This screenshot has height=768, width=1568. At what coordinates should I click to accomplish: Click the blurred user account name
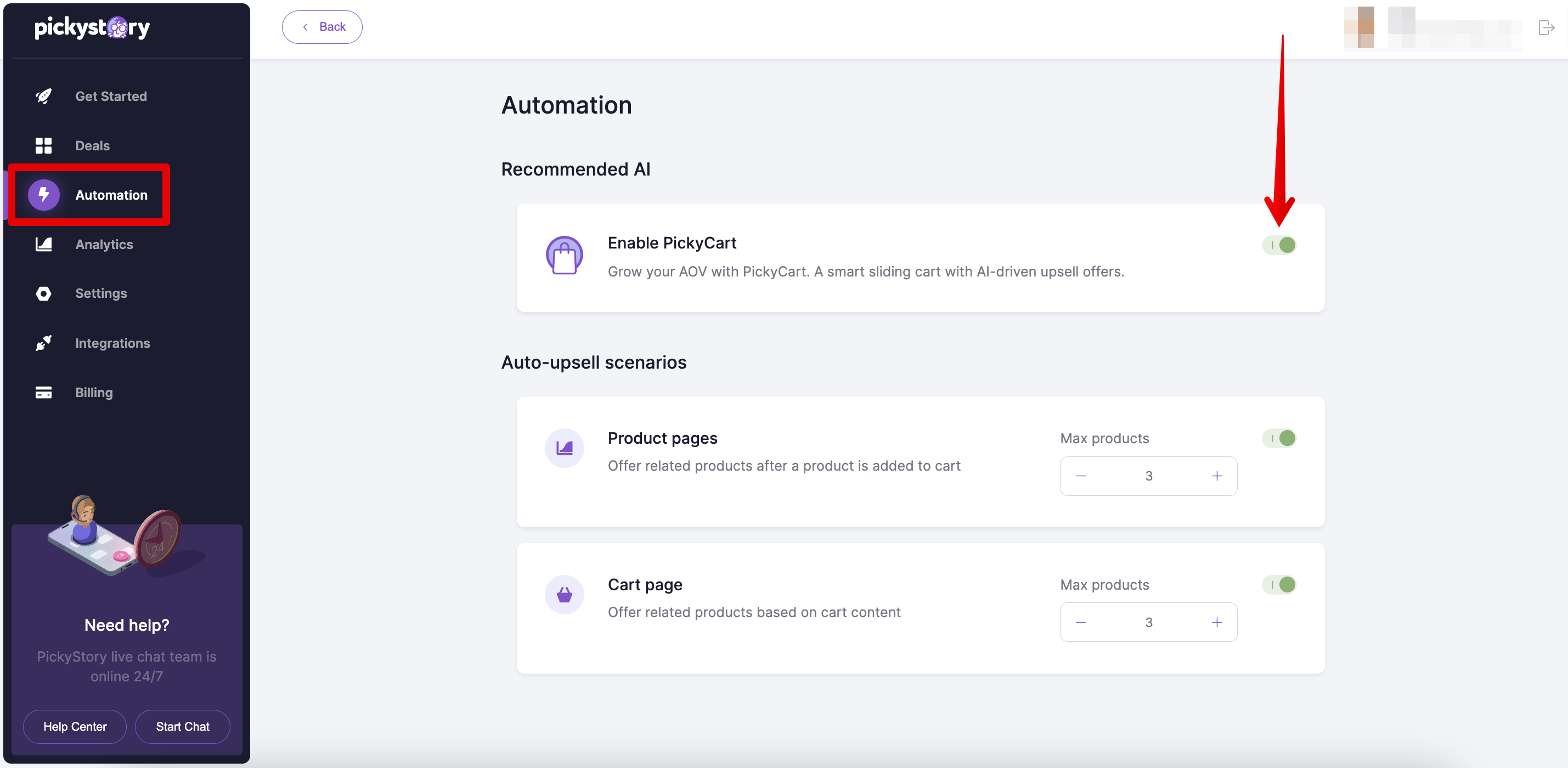1455,27
